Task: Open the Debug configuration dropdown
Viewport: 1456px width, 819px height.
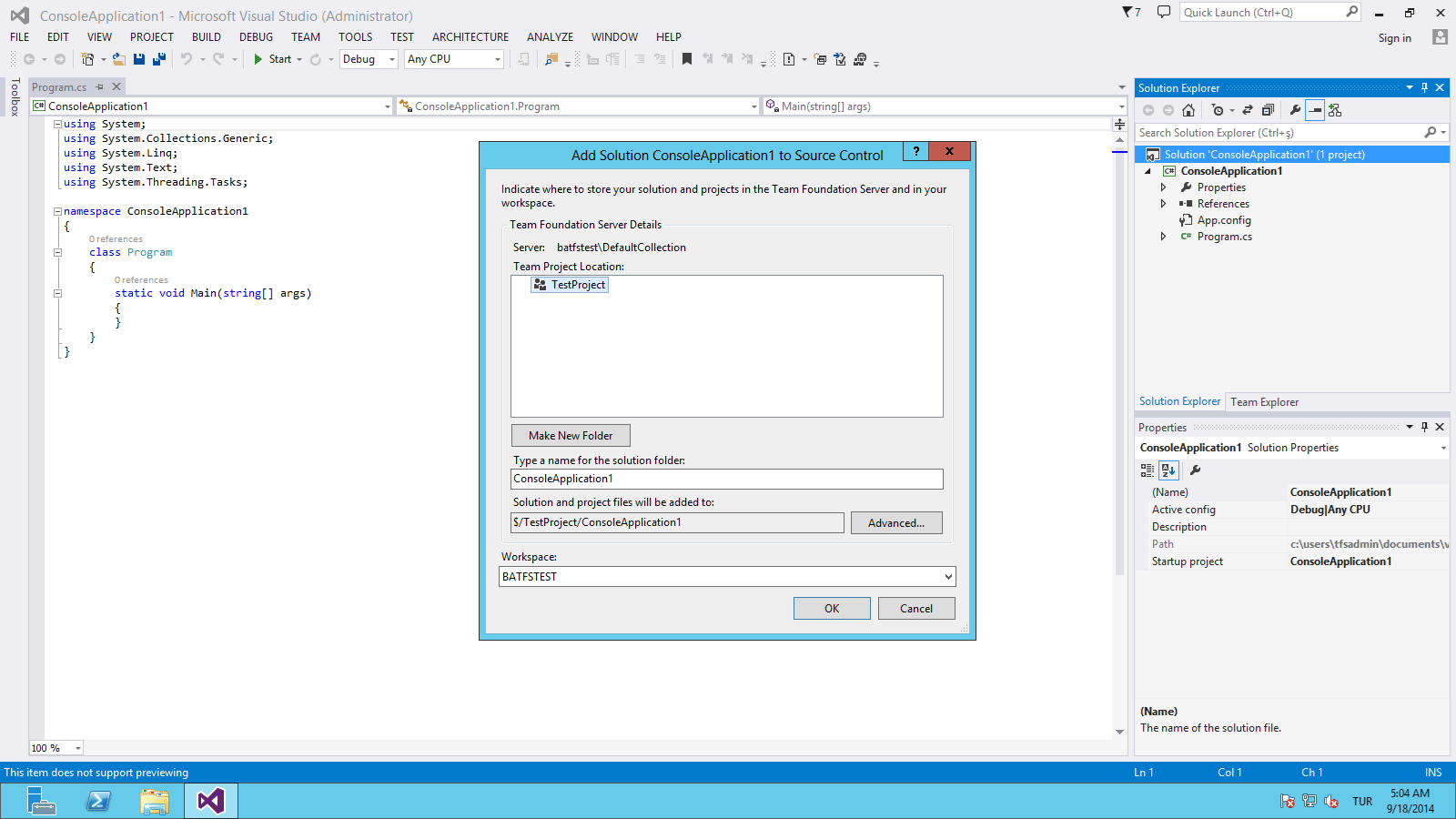Action: click(392, 59)
